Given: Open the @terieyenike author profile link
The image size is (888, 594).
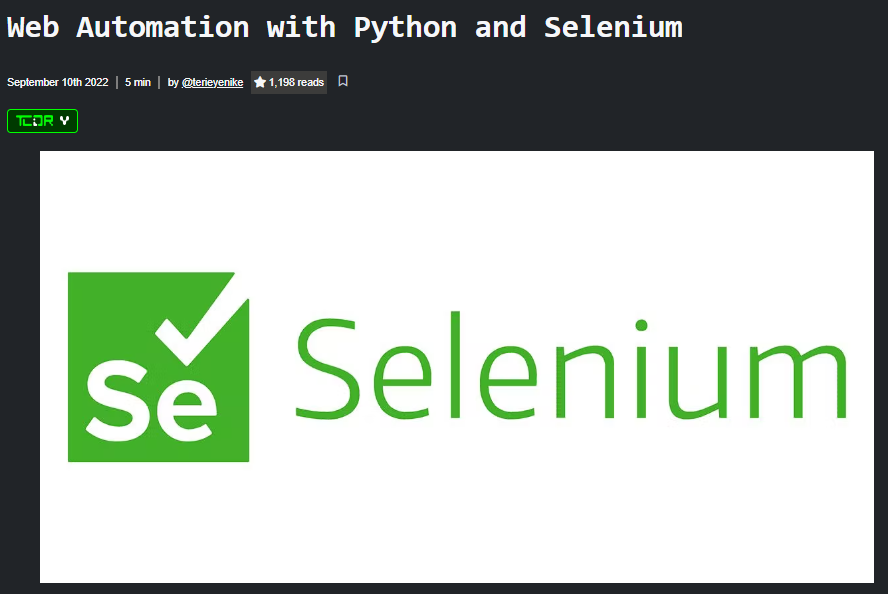Looking at the screenshot, I should coord(212,82).
